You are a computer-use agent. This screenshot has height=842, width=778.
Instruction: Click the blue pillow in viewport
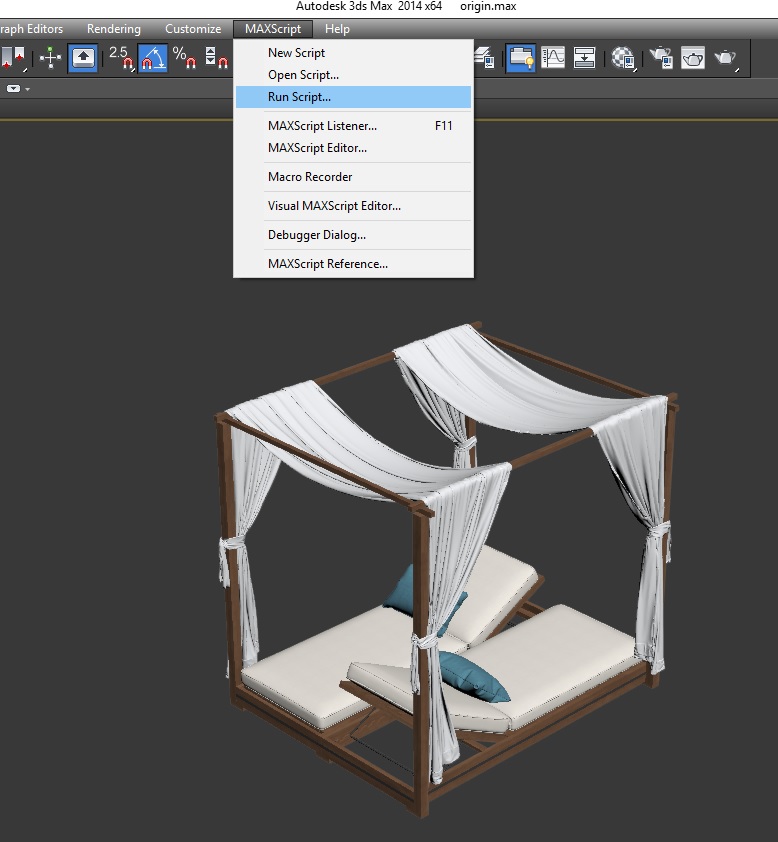click(472, 675)
